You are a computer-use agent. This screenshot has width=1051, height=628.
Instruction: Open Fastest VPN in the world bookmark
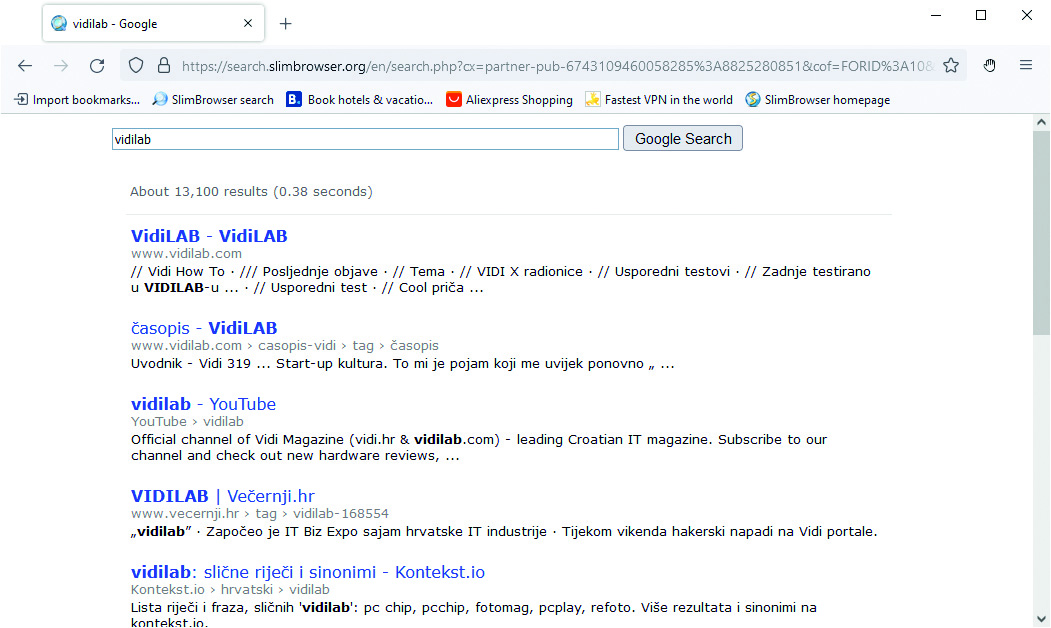coord(659,100)
